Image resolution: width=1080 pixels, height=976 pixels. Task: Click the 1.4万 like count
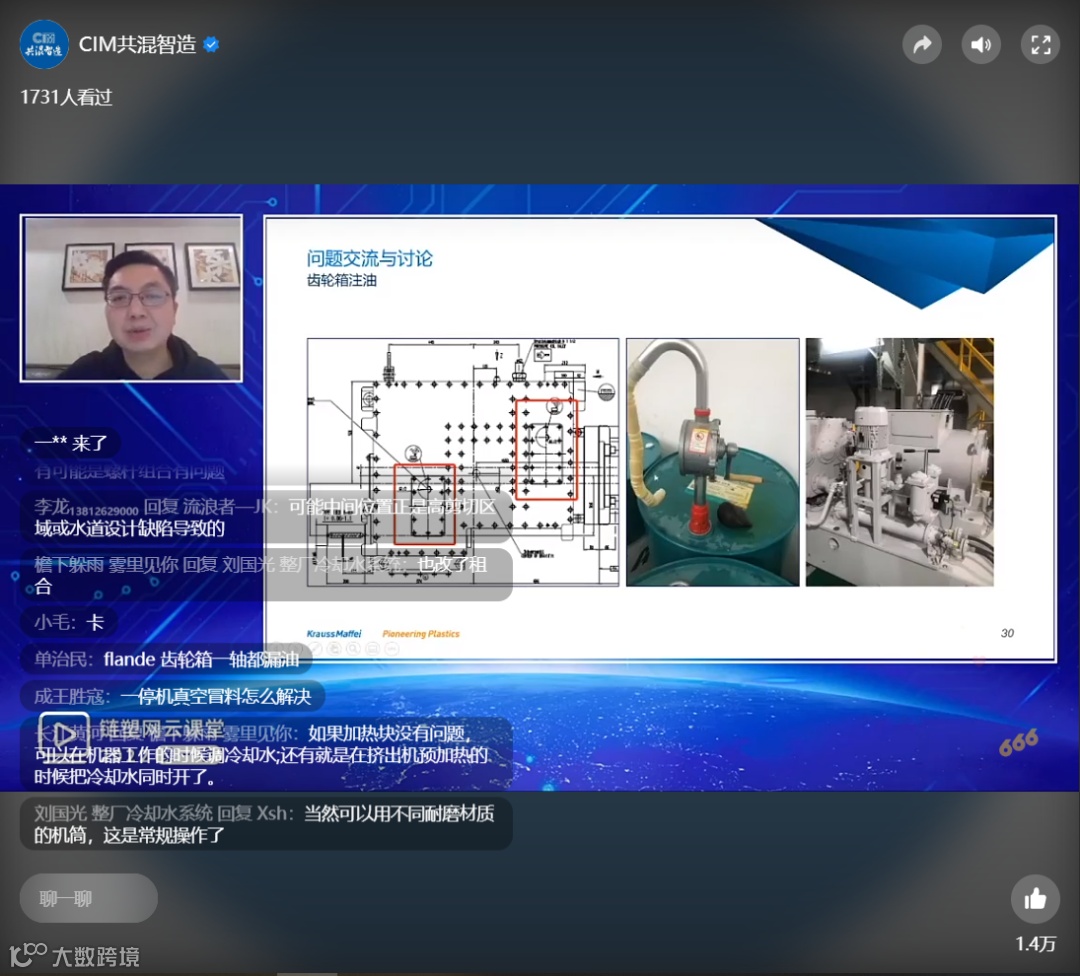(1035, 944)
